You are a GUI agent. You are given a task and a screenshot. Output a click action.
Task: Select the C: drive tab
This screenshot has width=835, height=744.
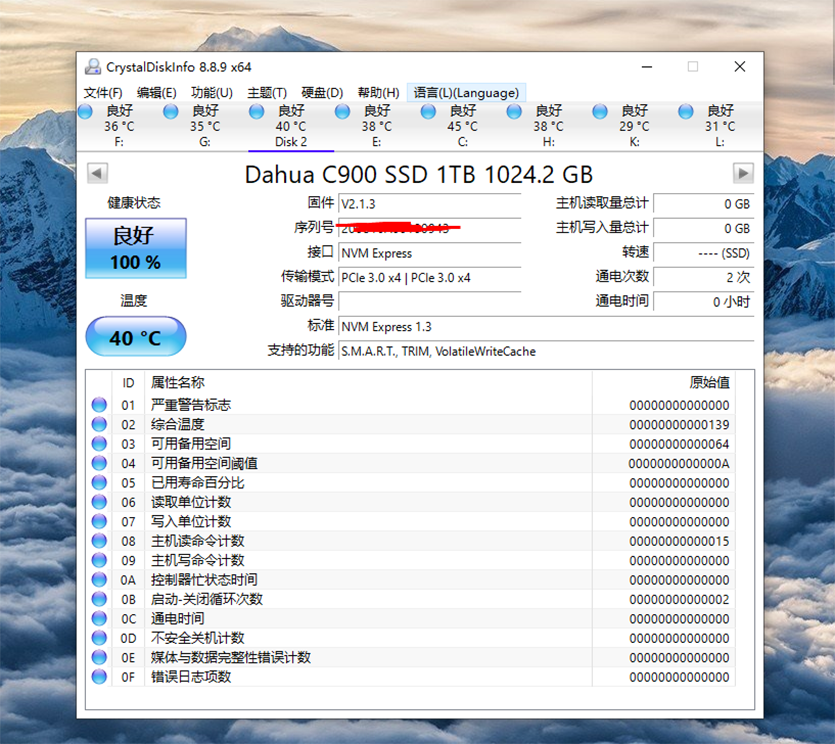pyautogui.click(x=462, y=126)
